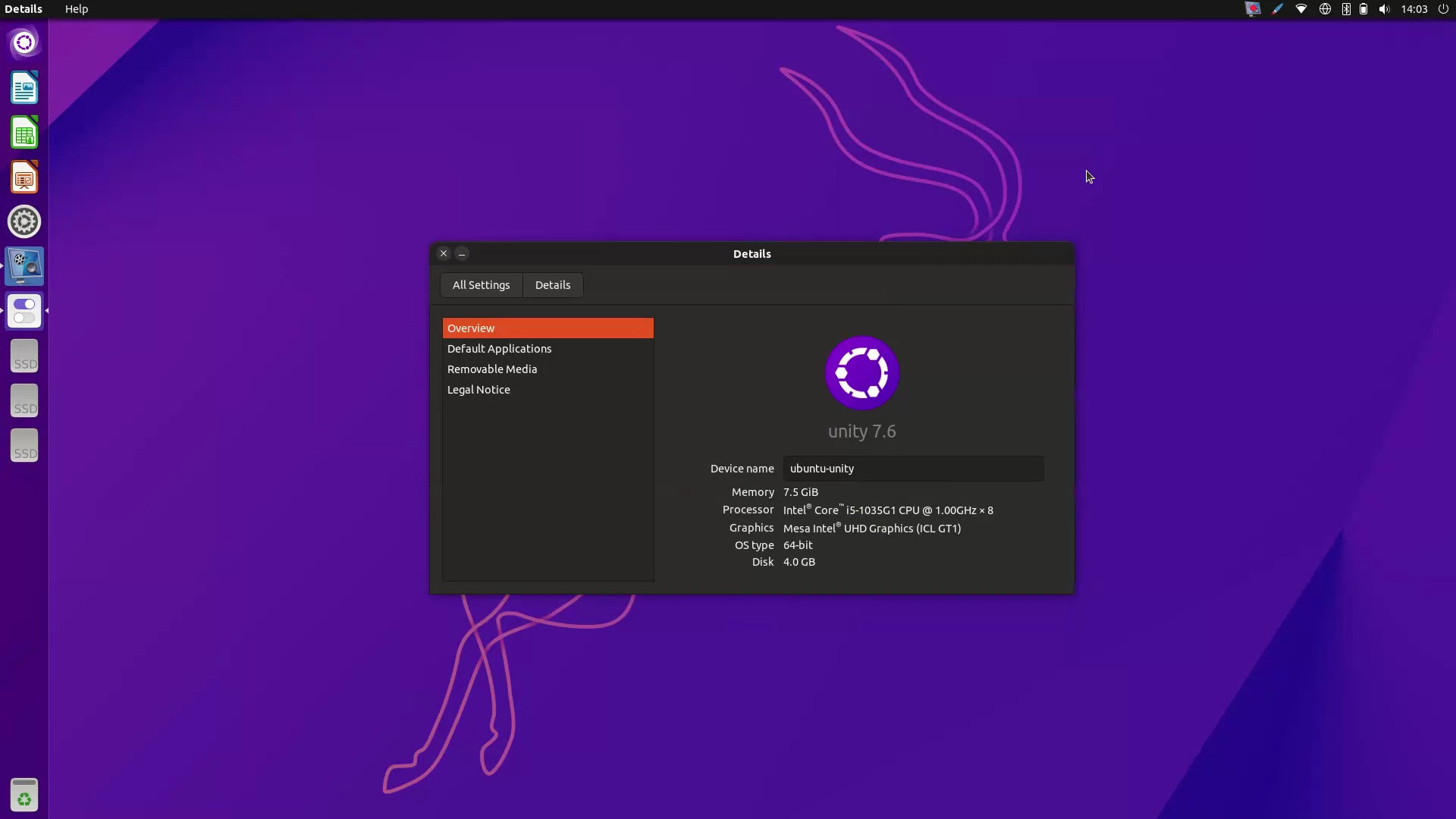This screenshot has width=1456, height=819.
Task: Launch LibreOffice Writer from dock
Action: click(x=24, y=88)
